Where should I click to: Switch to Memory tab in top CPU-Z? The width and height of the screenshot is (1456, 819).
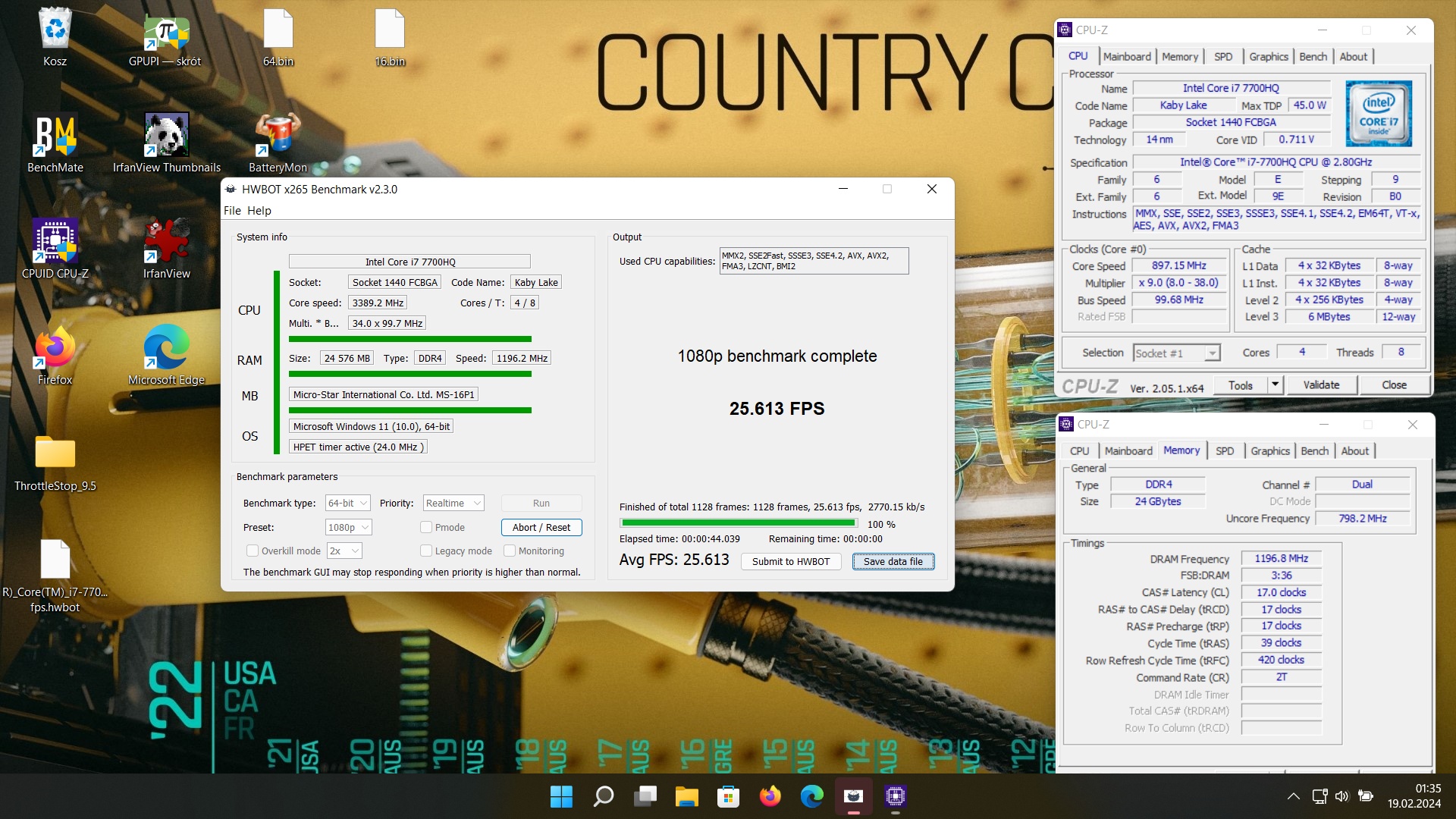(1179, 56)
